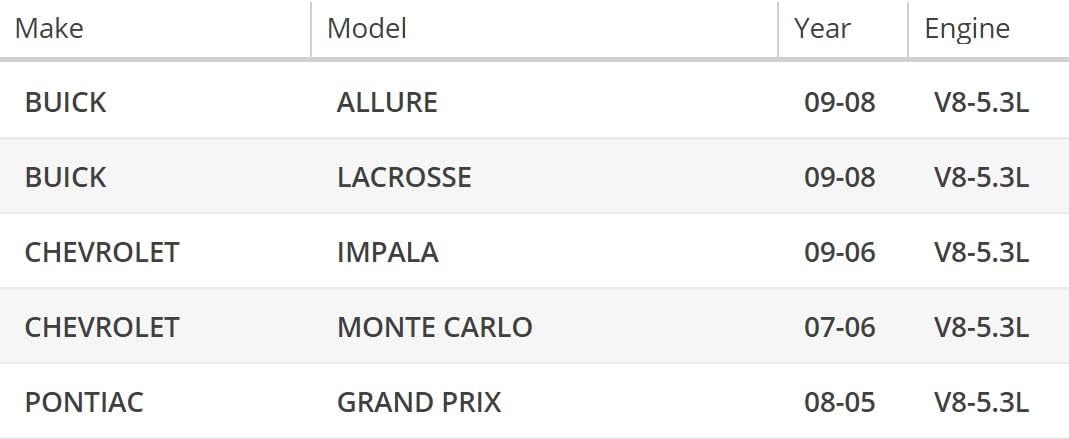Click the Model column header
The width and height of the screenshot is (1069, 439).
[x=367, y=28]
